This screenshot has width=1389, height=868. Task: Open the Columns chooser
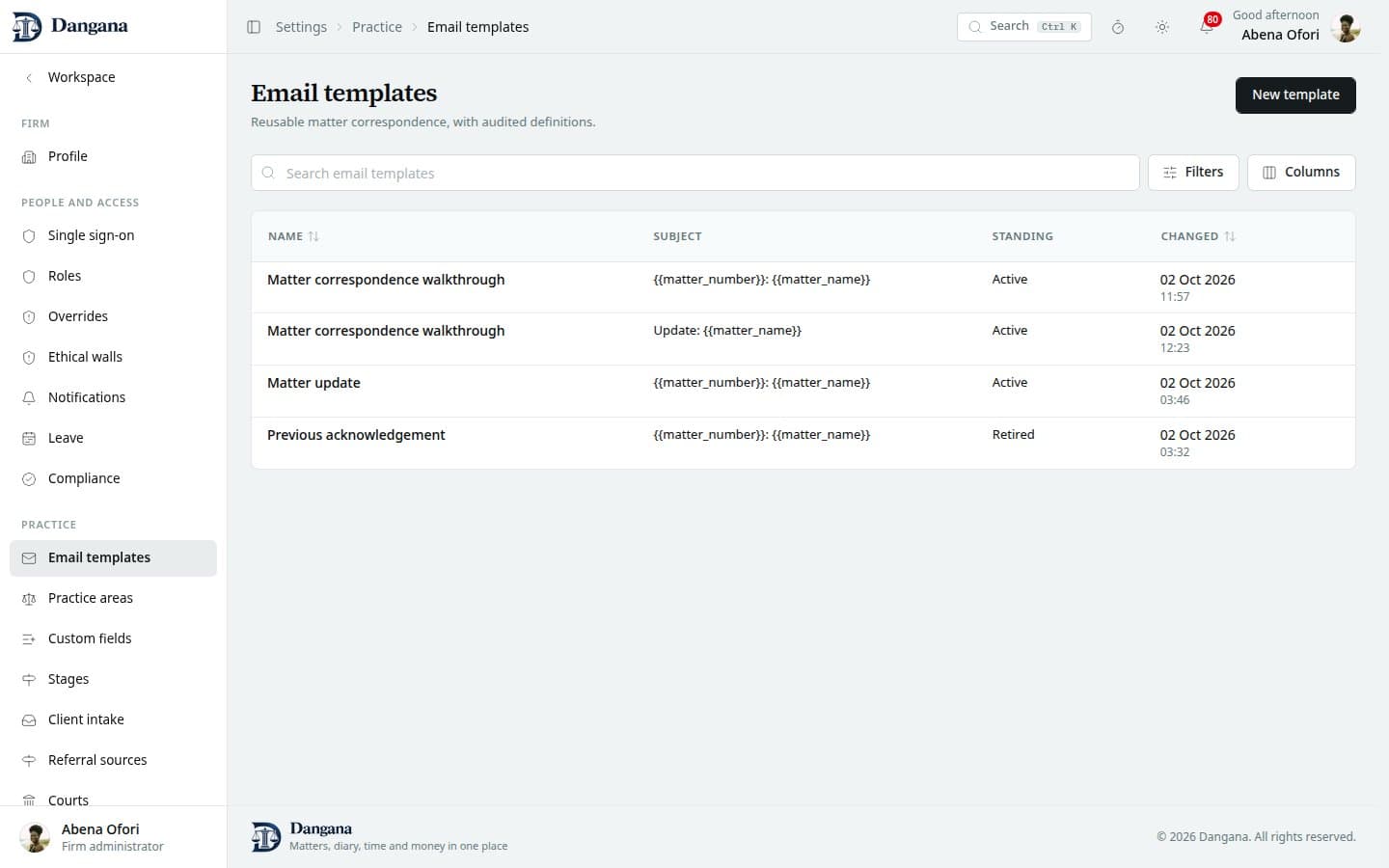tap(1301, 173)
